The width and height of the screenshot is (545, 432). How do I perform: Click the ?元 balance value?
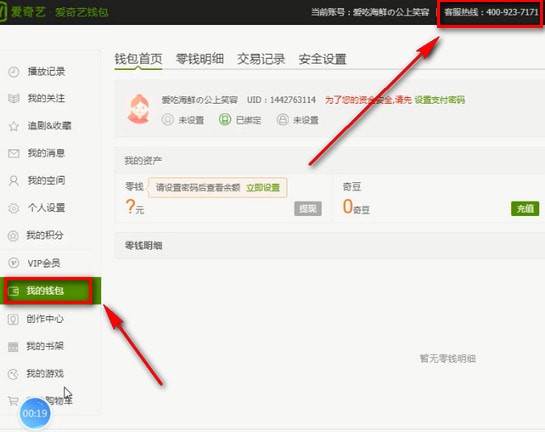pos(135,207)
